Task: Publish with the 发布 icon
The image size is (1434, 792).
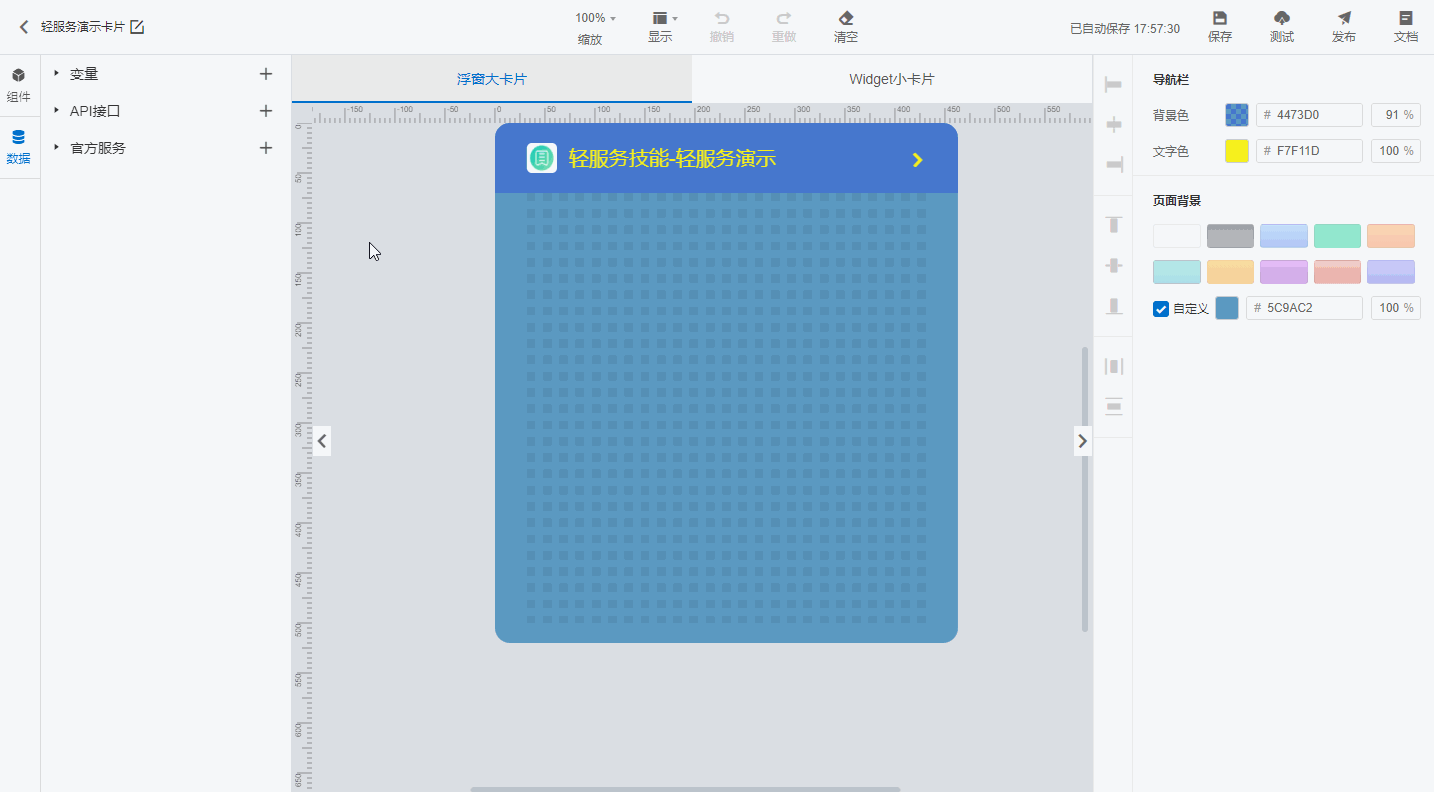Action: tap(1344, 18)
